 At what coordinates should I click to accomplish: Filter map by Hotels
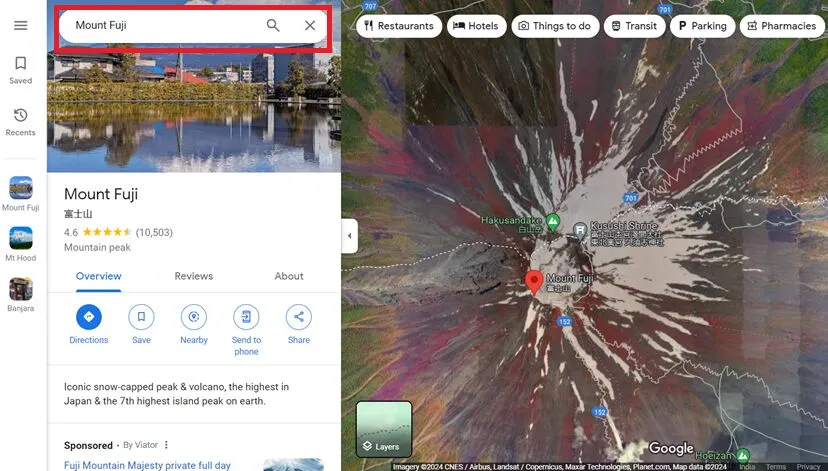(x=476, y=26)
